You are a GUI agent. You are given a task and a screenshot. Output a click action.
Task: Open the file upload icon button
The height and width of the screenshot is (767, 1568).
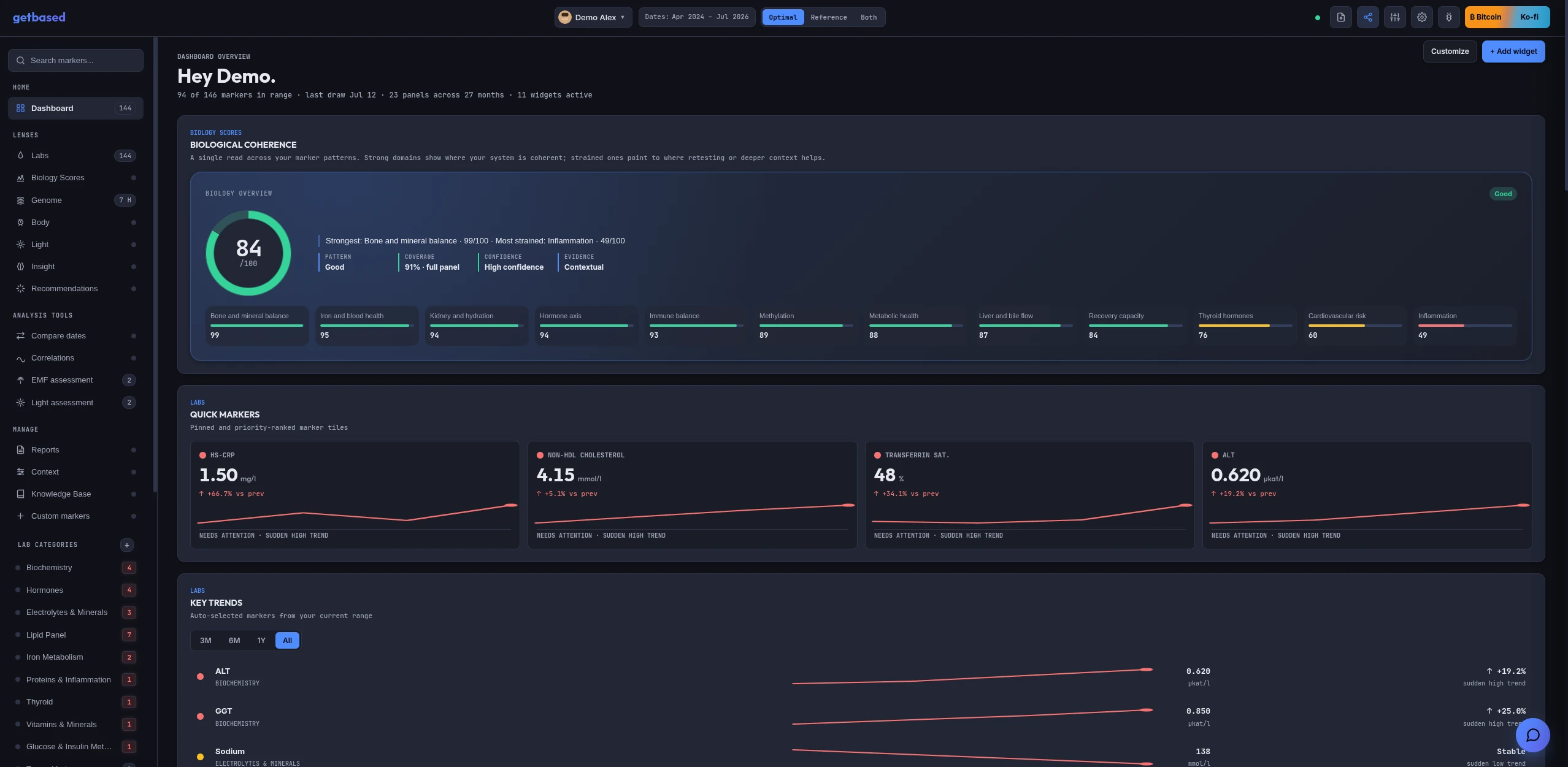pyautogui.click(x=1340, y=17)
